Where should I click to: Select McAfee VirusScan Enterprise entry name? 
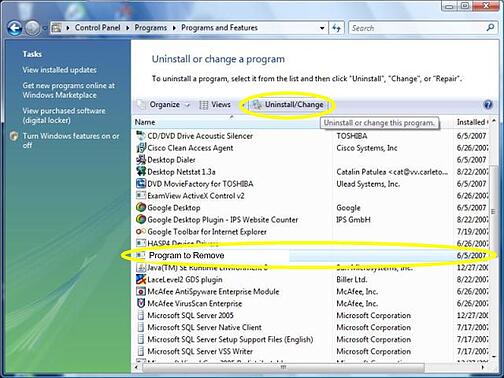point(195,303)
